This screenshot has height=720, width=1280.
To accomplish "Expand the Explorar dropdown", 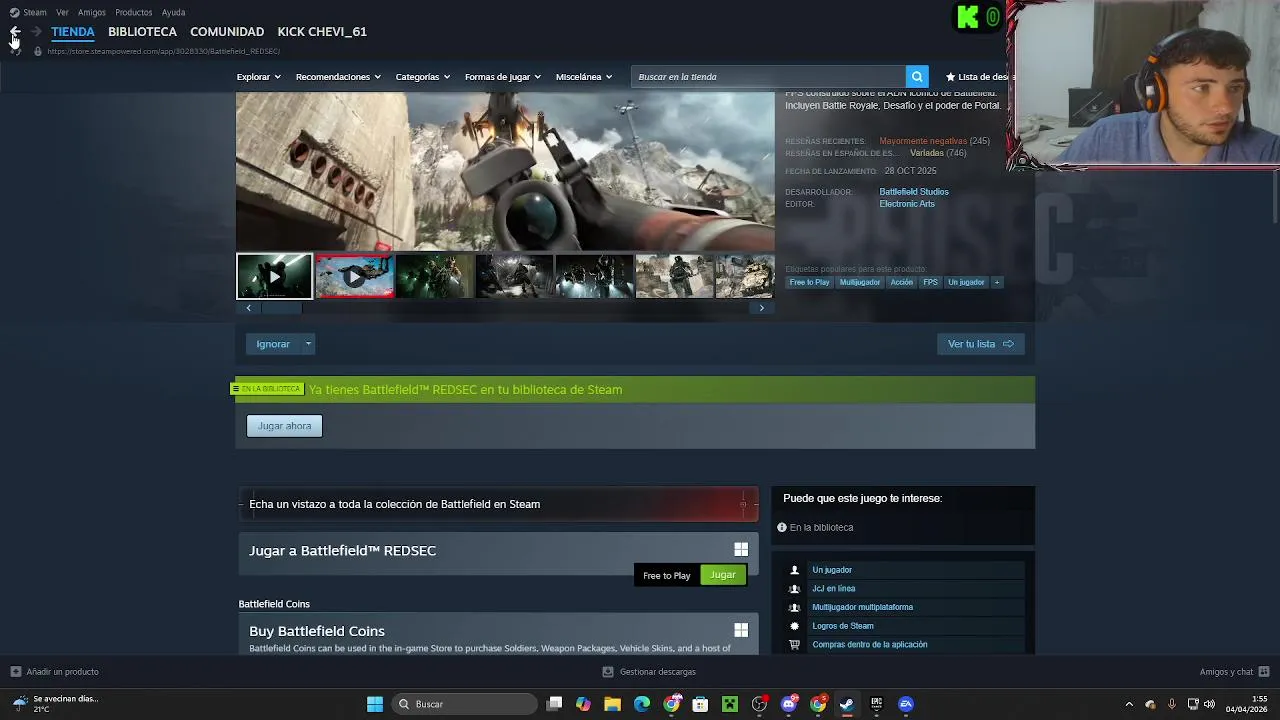I will click(258, 77).
